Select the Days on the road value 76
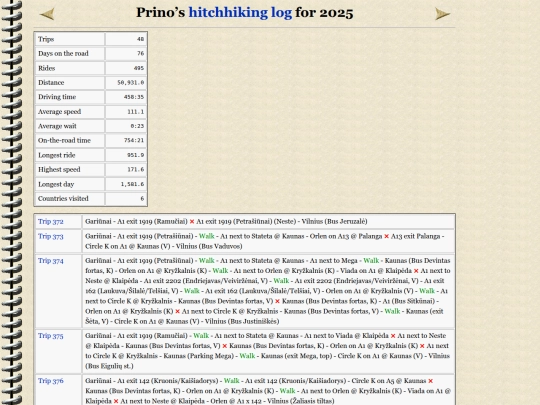The image size is (540, 405). (x=141, y=53)
